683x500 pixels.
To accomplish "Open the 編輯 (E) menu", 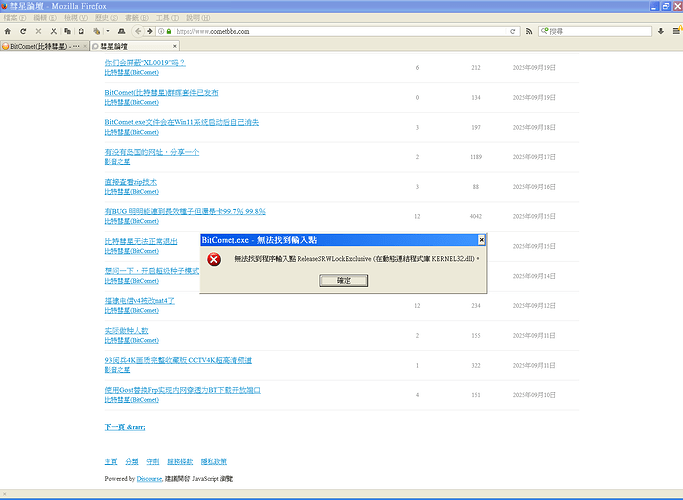I will tap(45, 18).
